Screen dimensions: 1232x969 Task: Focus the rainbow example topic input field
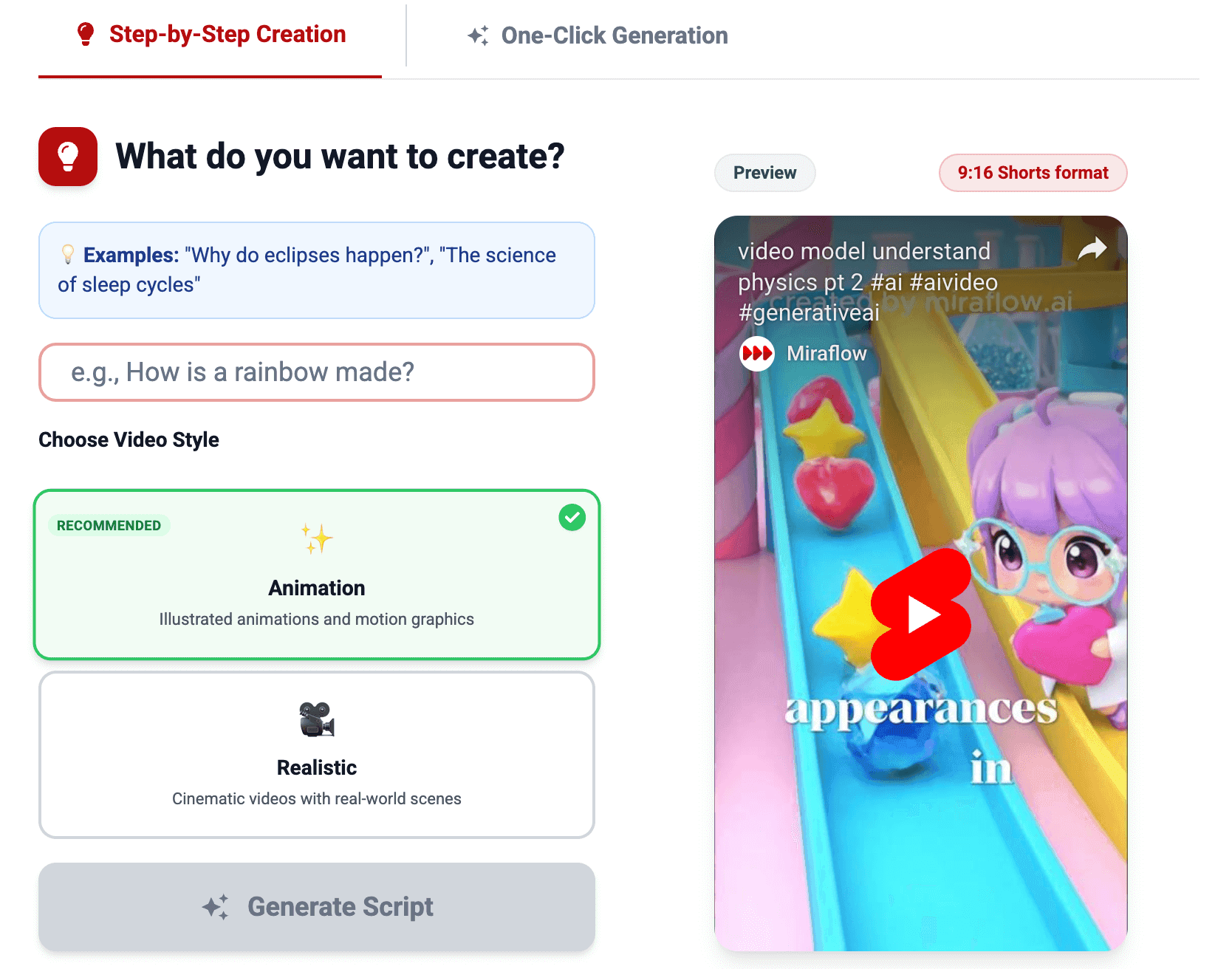coord(317,372)
